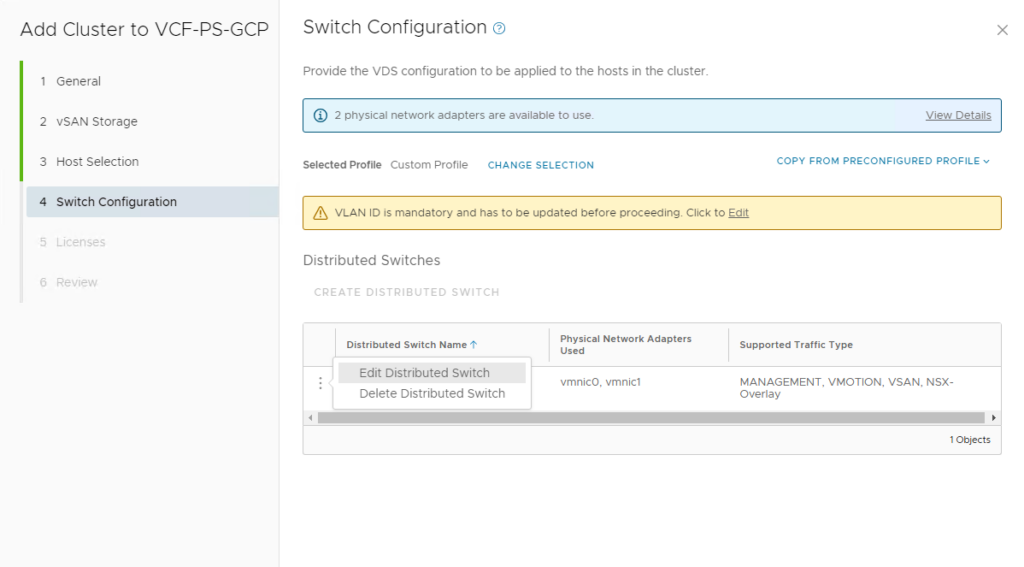1024x567 pixels.
Task: Close the Add Cluster wizard dialog
Action: pos(1002,30)
